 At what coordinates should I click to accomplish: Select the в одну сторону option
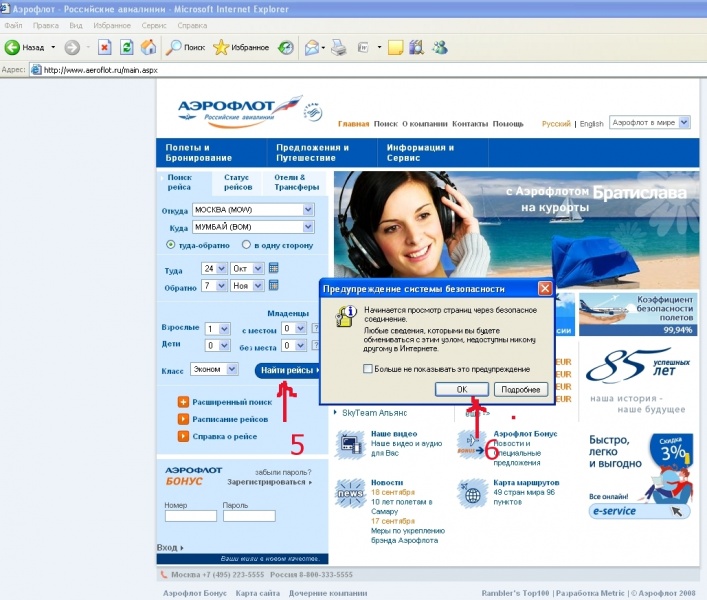pyautogui.click(x=246, y=245)
